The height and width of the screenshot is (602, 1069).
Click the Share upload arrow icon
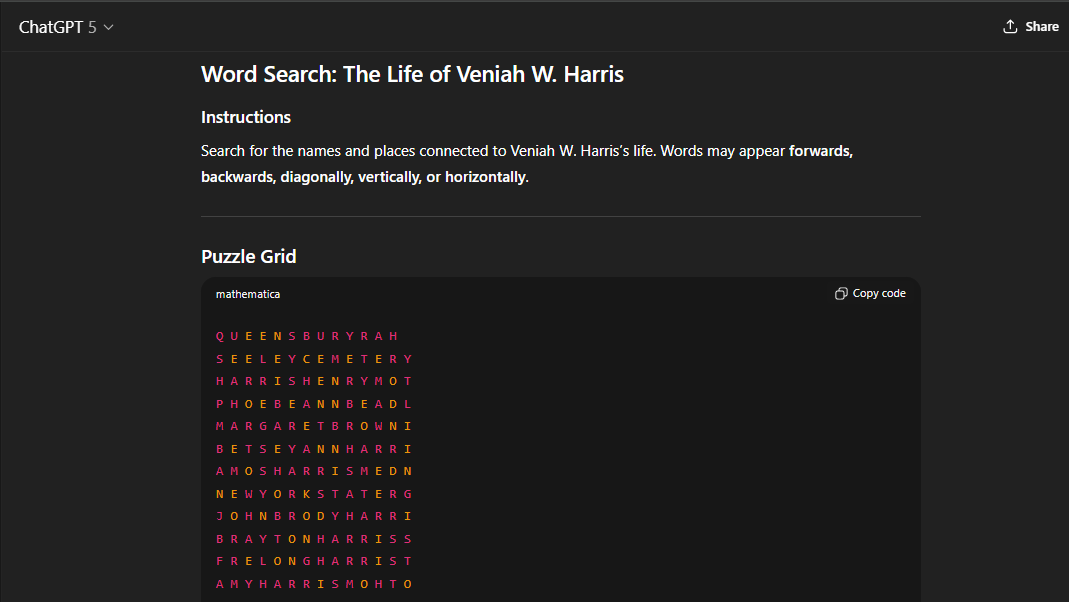1010,27
